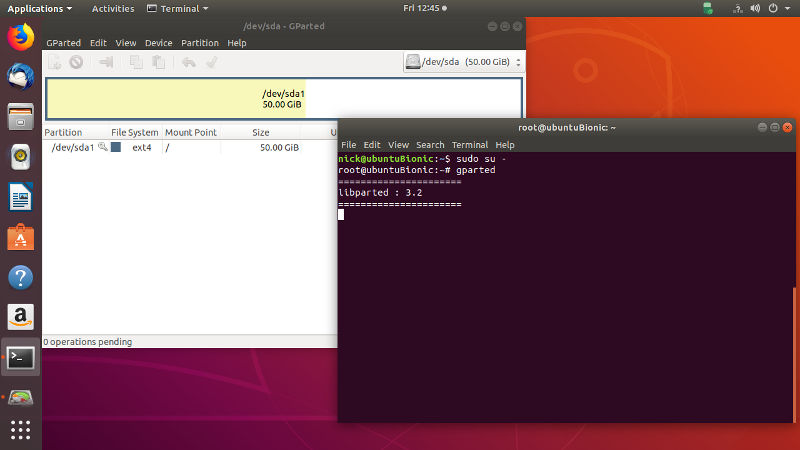
Task: Open the Device menu in GParted
Action: click(x=158, y=43)
